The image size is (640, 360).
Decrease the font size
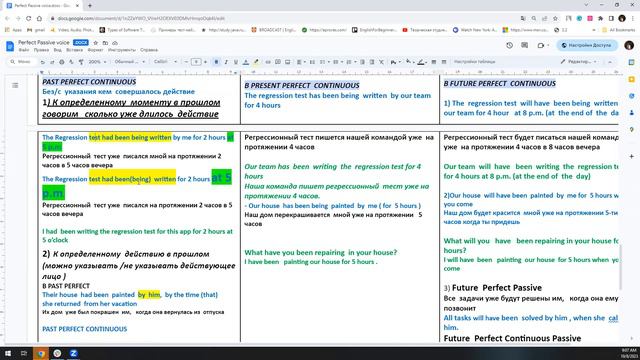click(x=187, y=62)
